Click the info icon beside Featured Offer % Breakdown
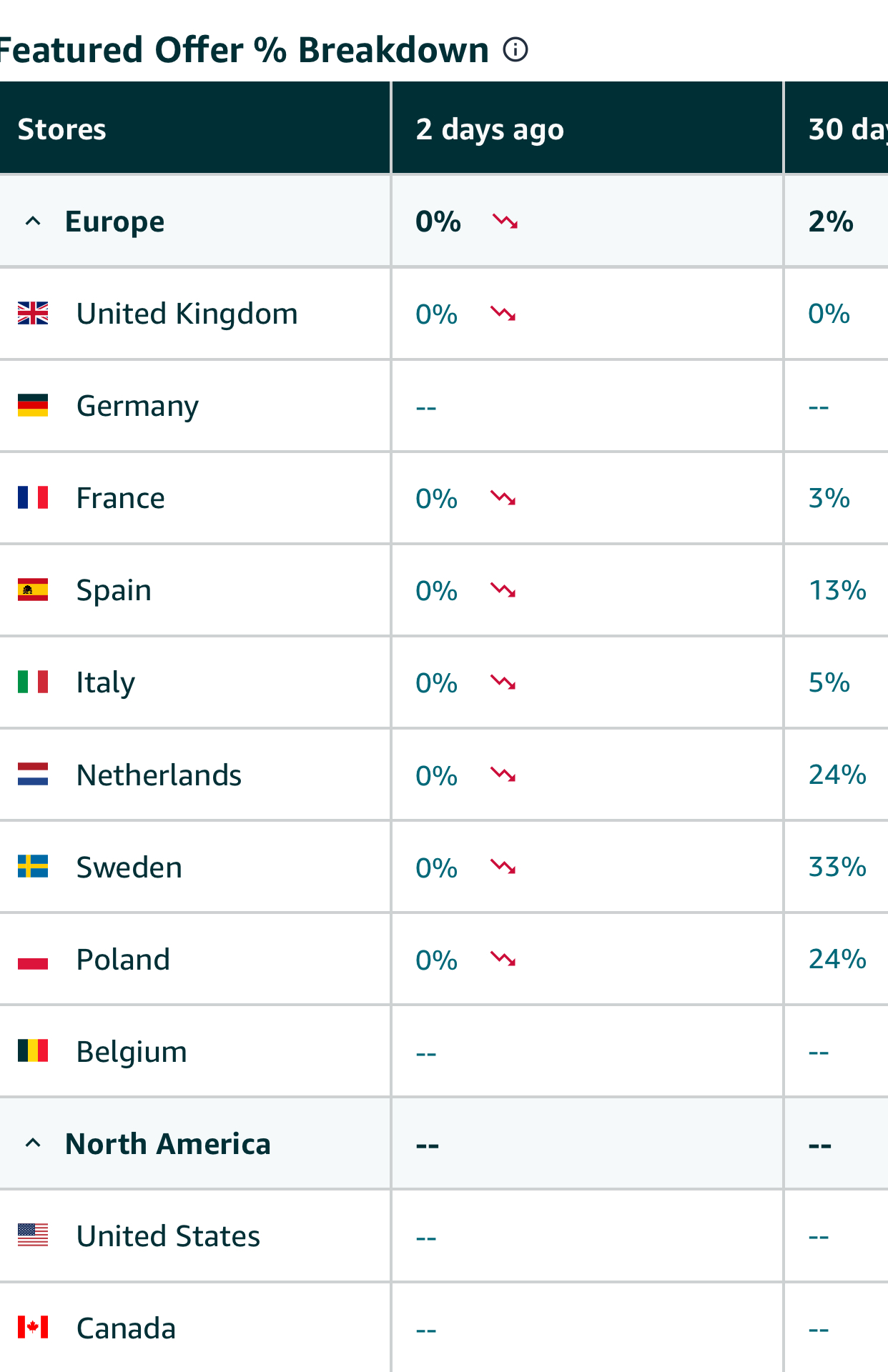 pyautogui.click(x=515, y=50)
